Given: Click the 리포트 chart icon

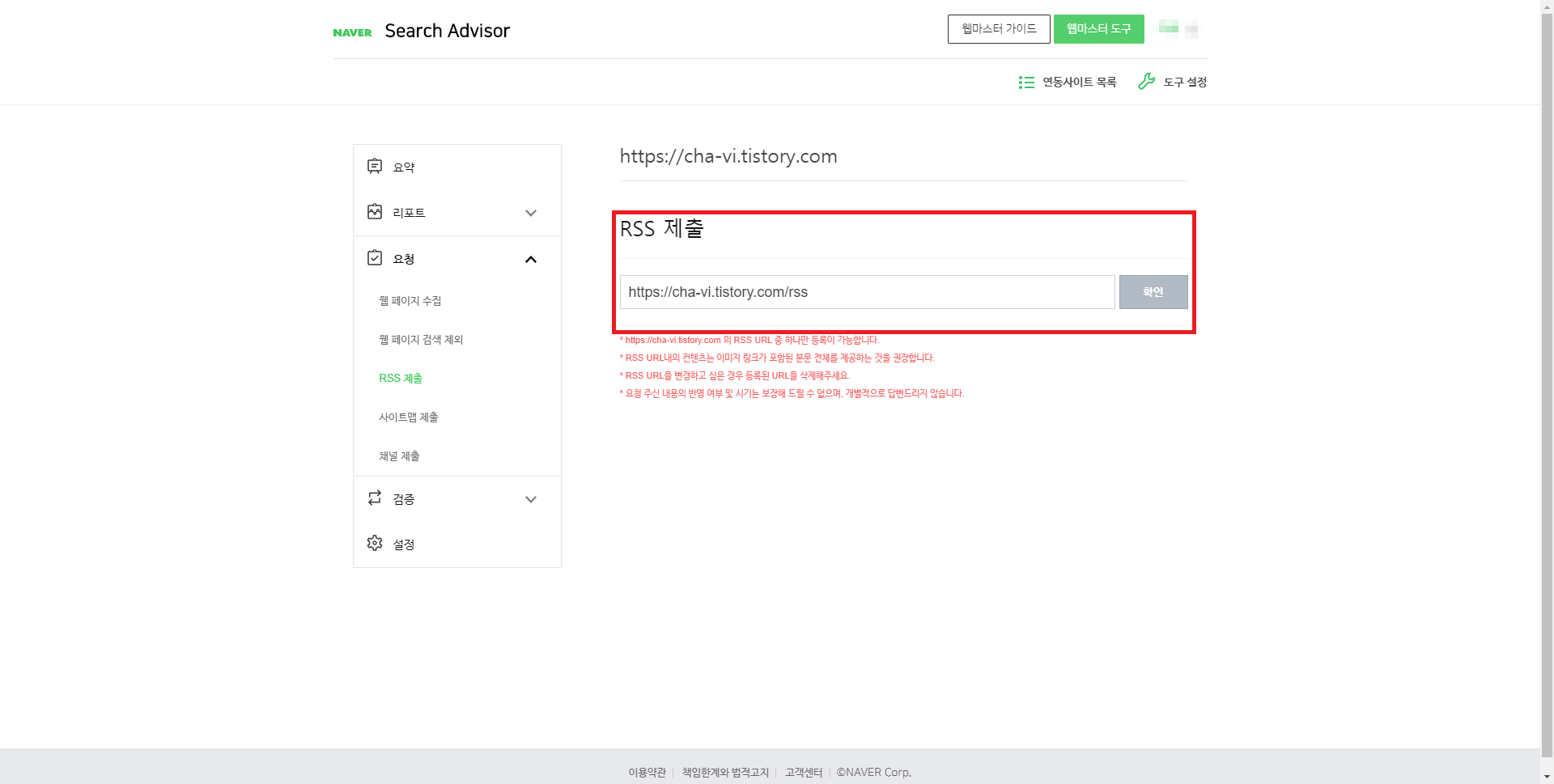Looking at the screenshot, I should (375, 211).
